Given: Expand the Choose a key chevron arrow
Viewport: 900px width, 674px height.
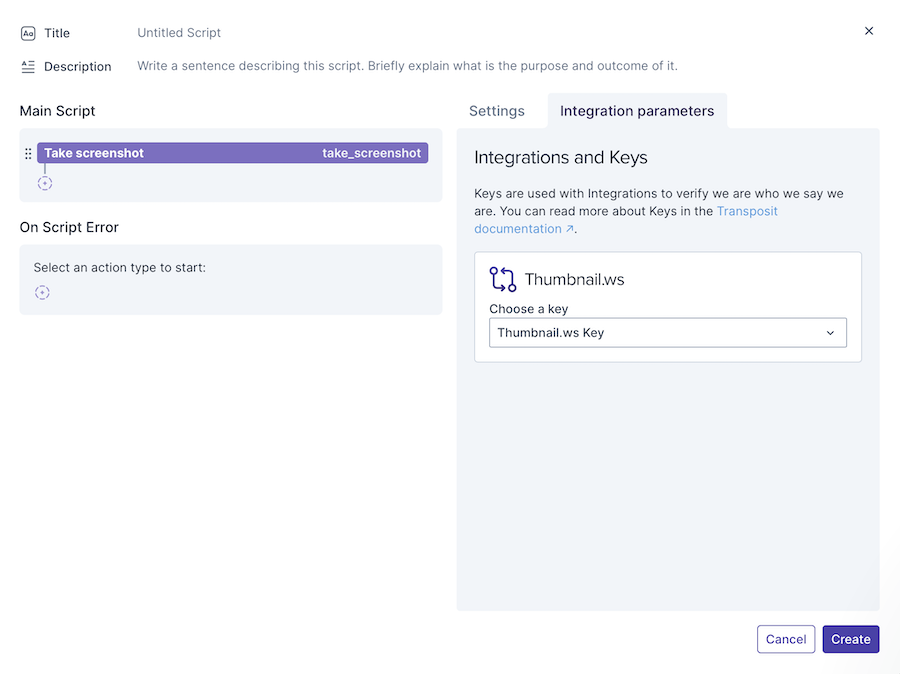Looking at the screenshot, I should 830,333.
